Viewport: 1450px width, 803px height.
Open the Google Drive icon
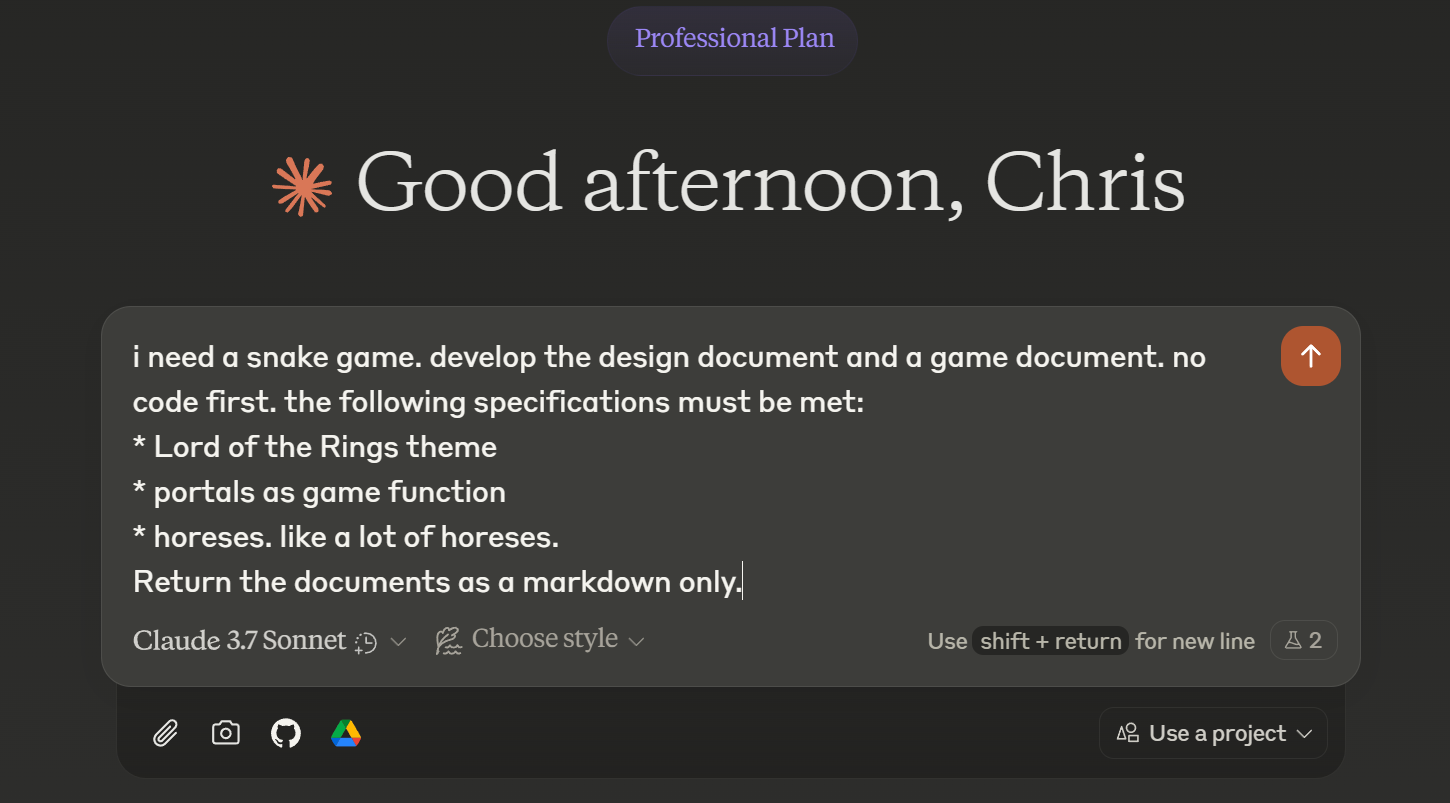click(x=346, y=733)
